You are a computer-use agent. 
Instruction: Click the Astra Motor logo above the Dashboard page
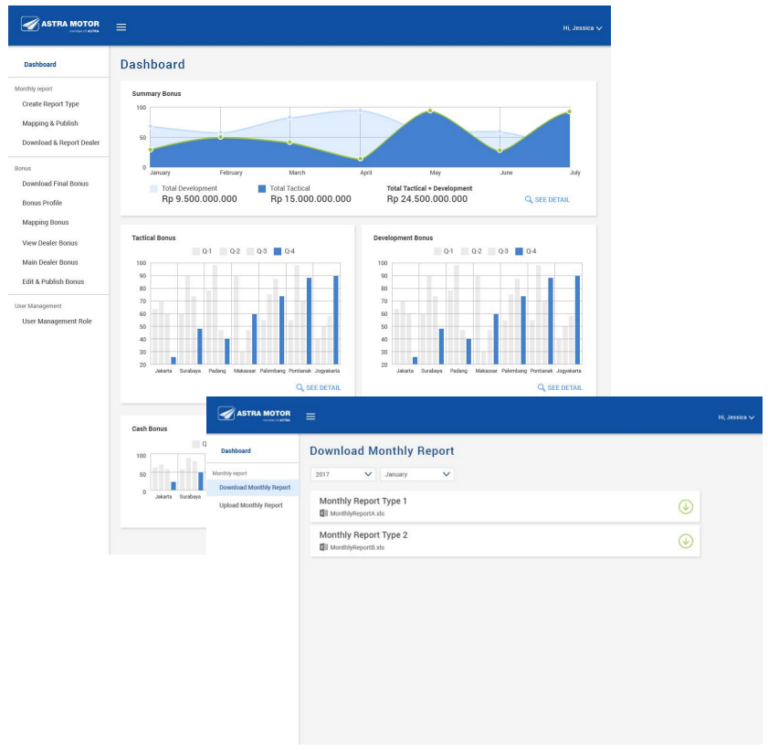coord(59,25)
